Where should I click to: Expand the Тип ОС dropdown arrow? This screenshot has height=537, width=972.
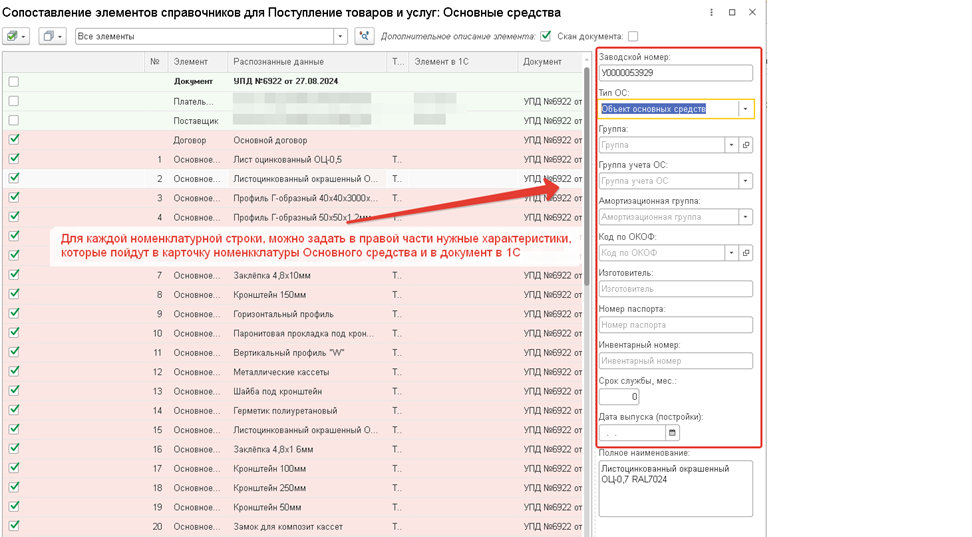tap(745, 109)
